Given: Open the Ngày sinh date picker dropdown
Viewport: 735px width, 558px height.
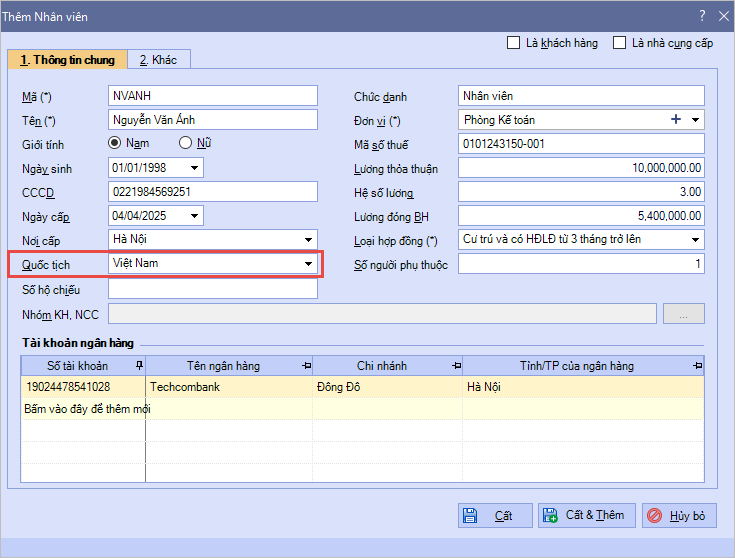Looking at the screenshot, I should (193, 168).
